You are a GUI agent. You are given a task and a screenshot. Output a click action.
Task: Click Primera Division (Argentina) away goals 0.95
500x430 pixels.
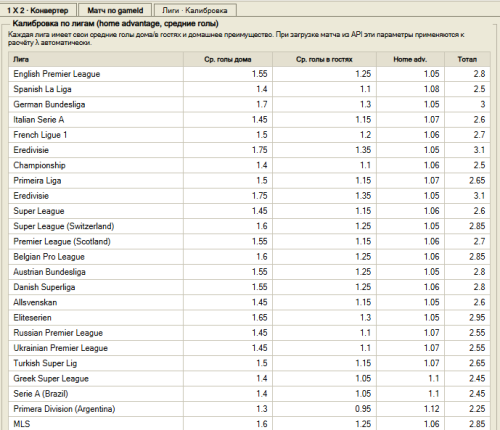(325, 409)
